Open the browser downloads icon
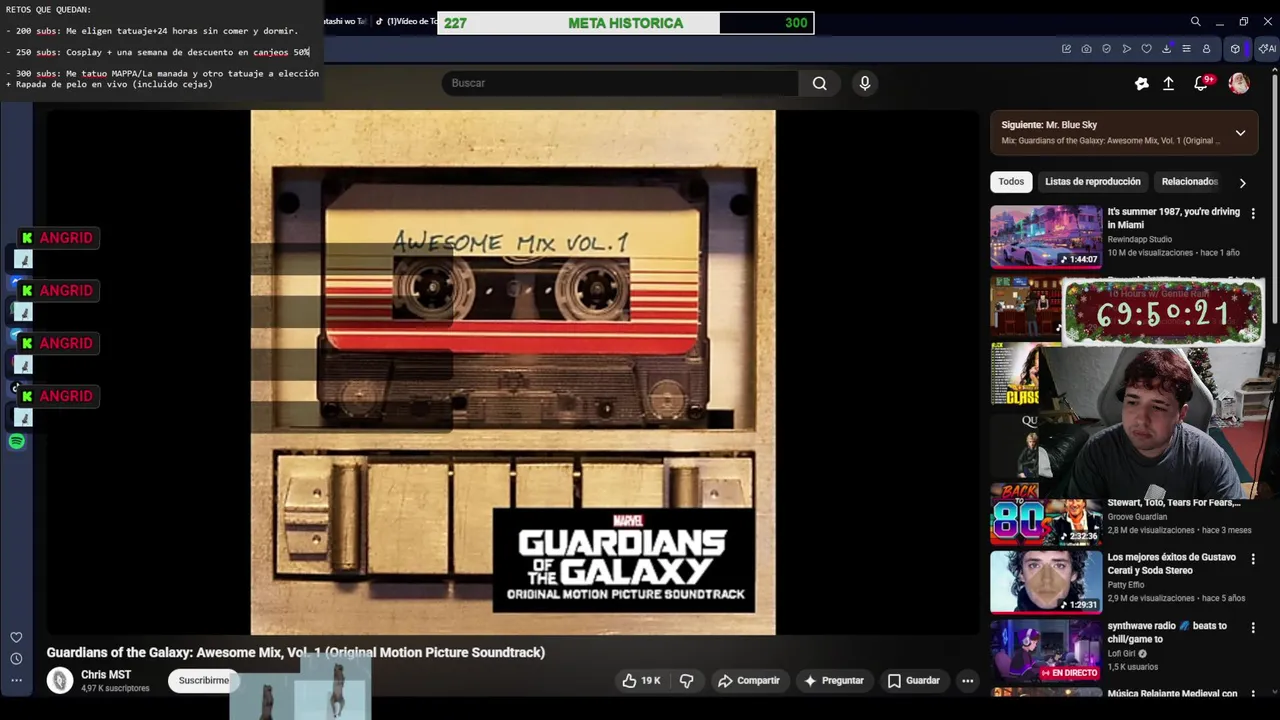1280x720 pixels. (x=1166, y=49)
